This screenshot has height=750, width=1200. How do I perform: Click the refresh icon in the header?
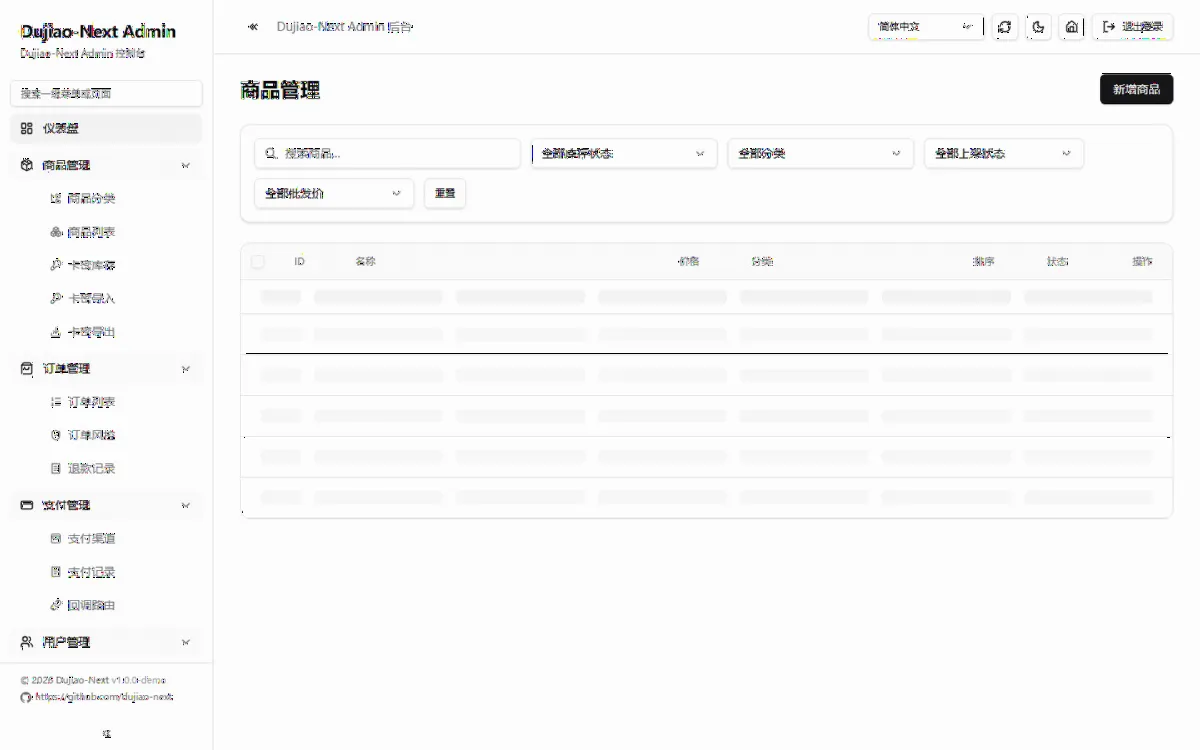[1005, 27]
